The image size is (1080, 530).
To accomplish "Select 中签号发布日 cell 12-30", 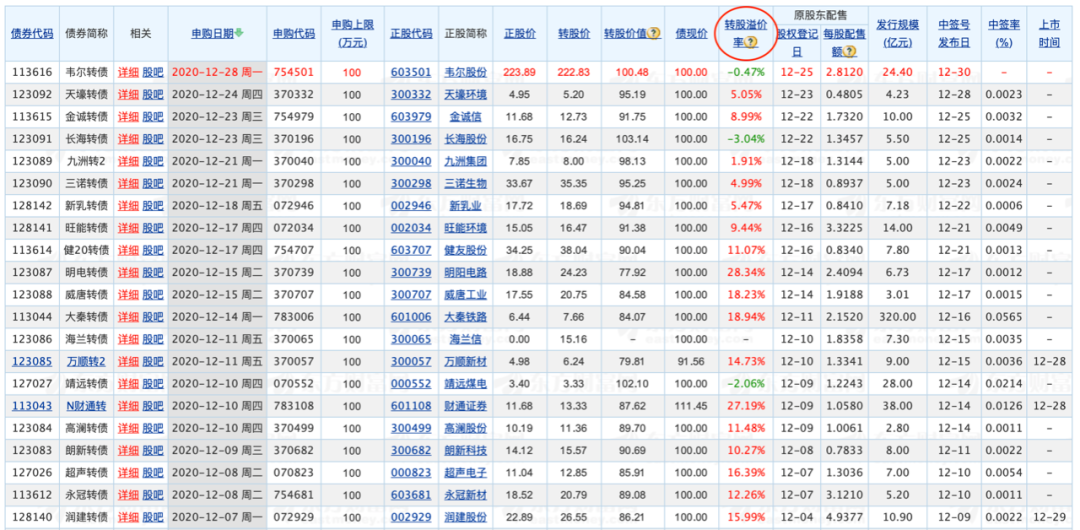I will tap(954, 72).
